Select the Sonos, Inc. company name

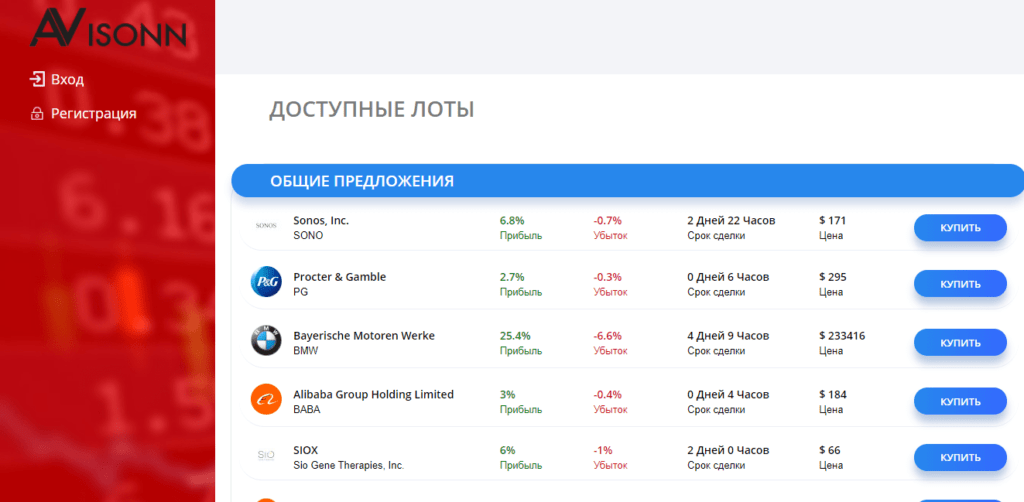321,221
